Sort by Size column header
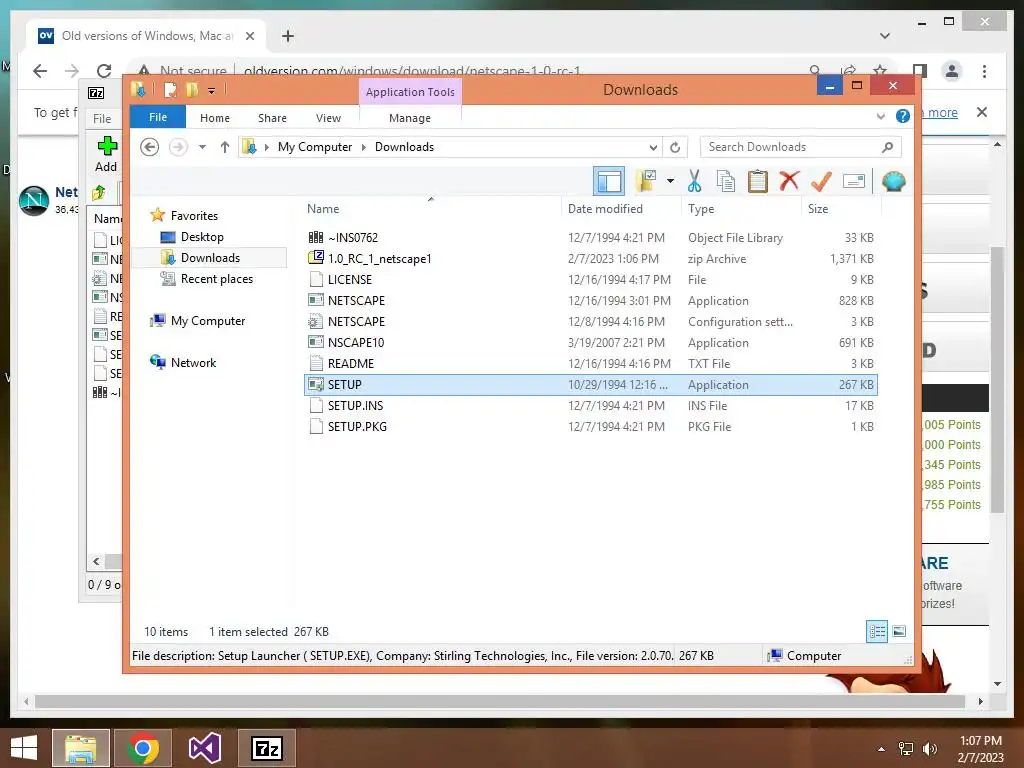The height and width of the screenshot is (768, 1024). coord(841,208)
